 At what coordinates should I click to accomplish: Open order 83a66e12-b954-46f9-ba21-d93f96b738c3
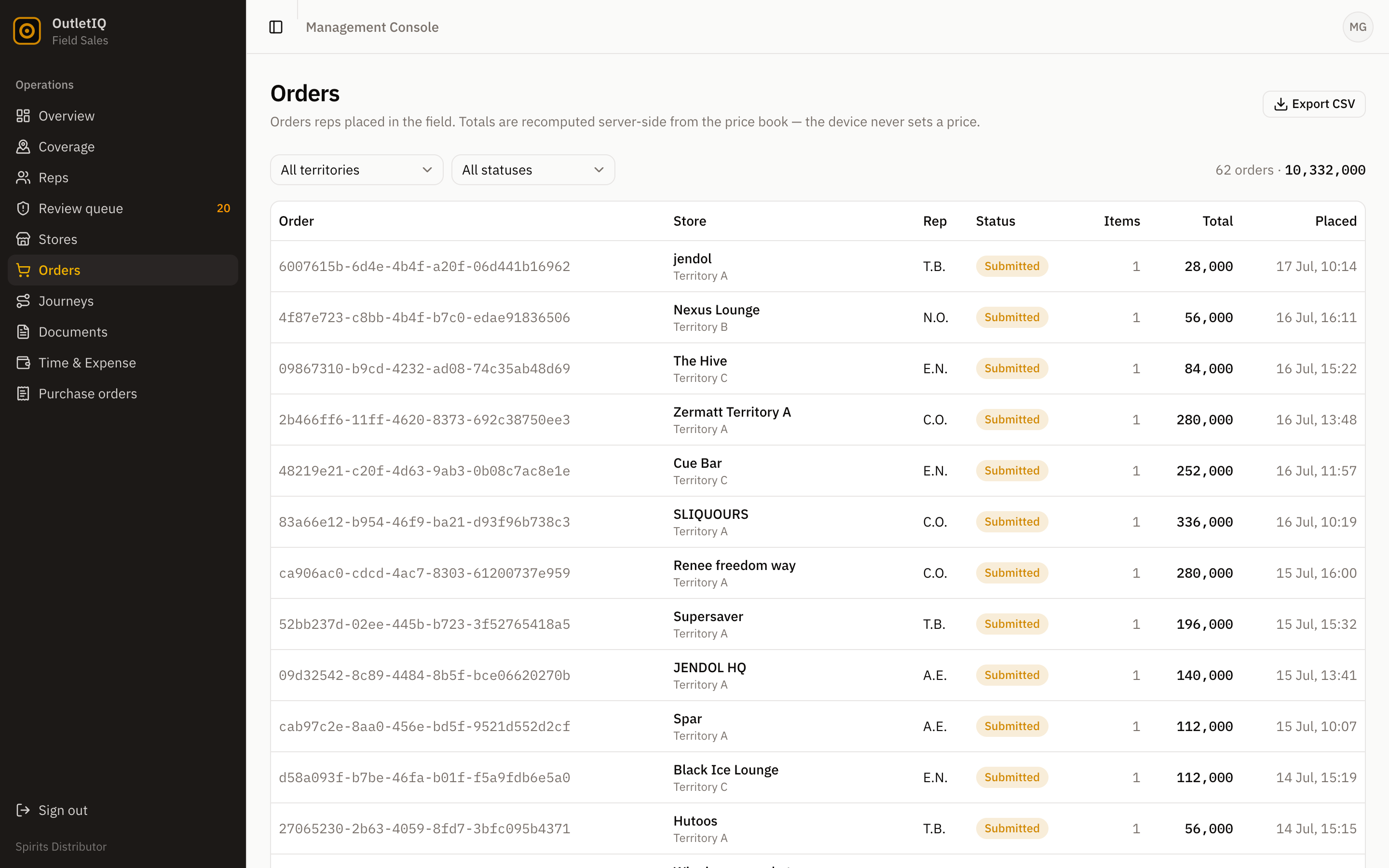coord(424,522)
